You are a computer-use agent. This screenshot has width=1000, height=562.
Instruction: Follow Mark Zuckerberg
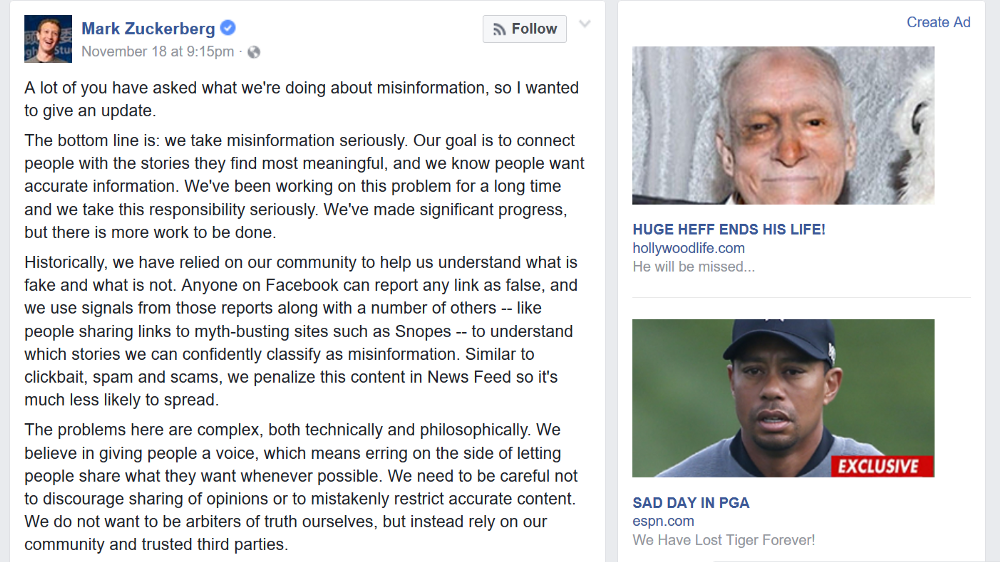tap(524, 29)
